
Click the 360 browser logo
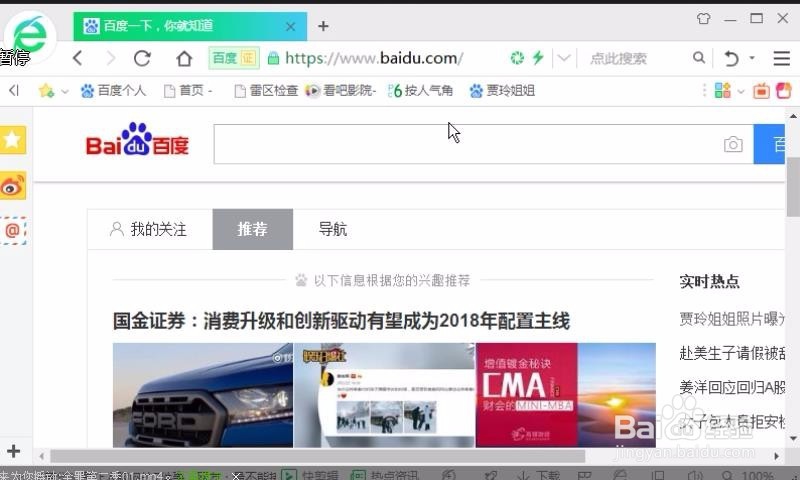point(30,36)
